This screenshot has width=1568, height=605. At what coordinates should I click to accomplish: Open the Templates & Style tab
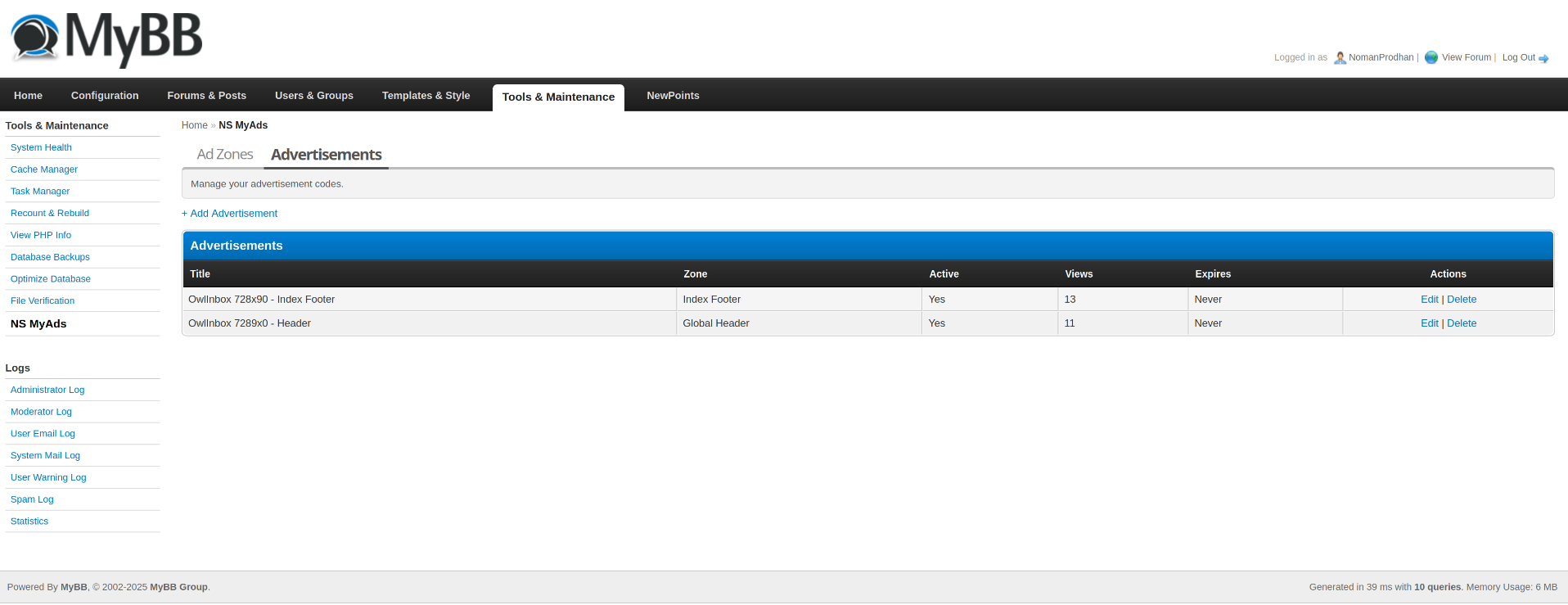[x=426, y=96]
